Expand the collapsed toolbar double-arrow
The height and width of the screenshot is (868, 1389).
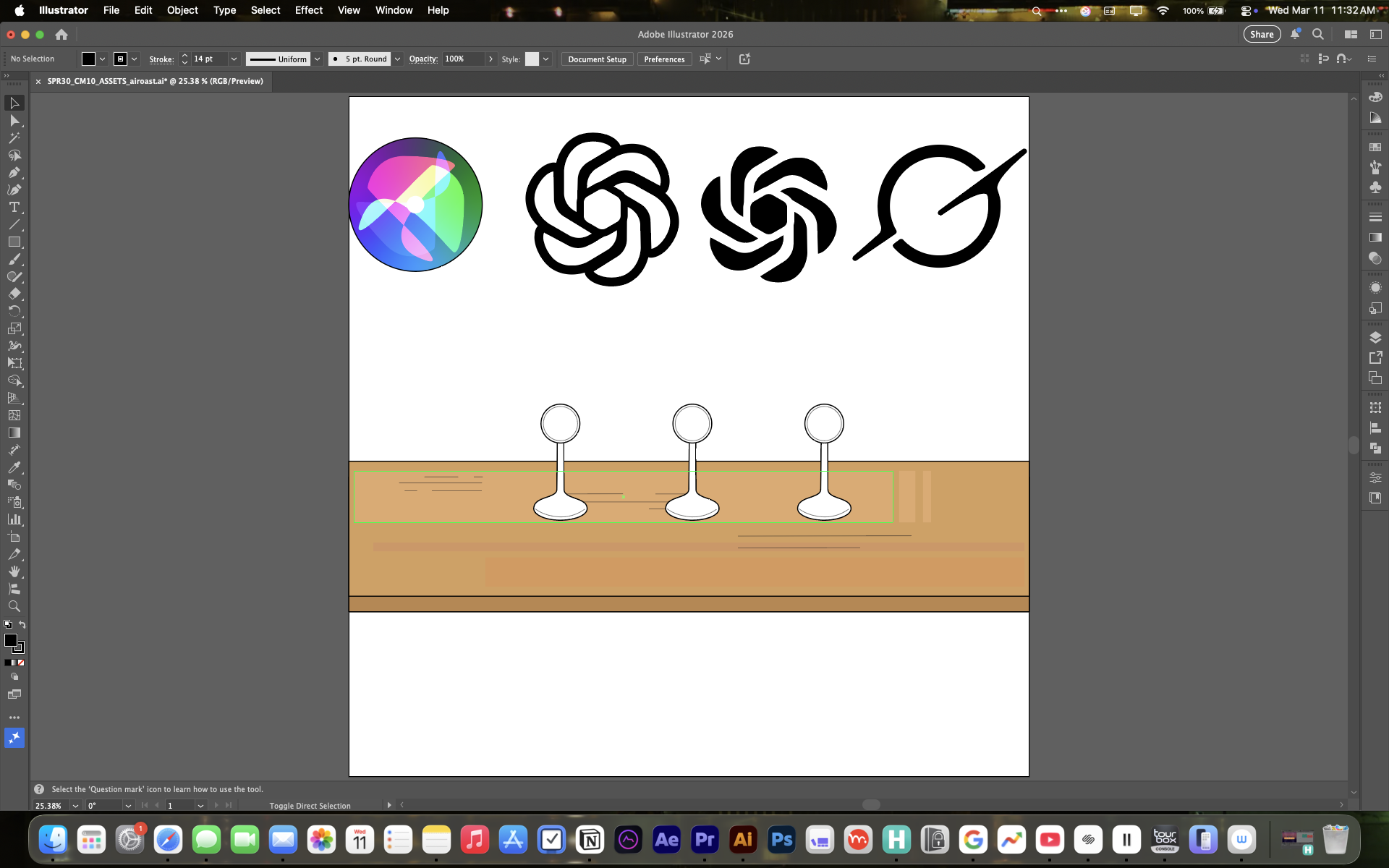tap(7, 75)
